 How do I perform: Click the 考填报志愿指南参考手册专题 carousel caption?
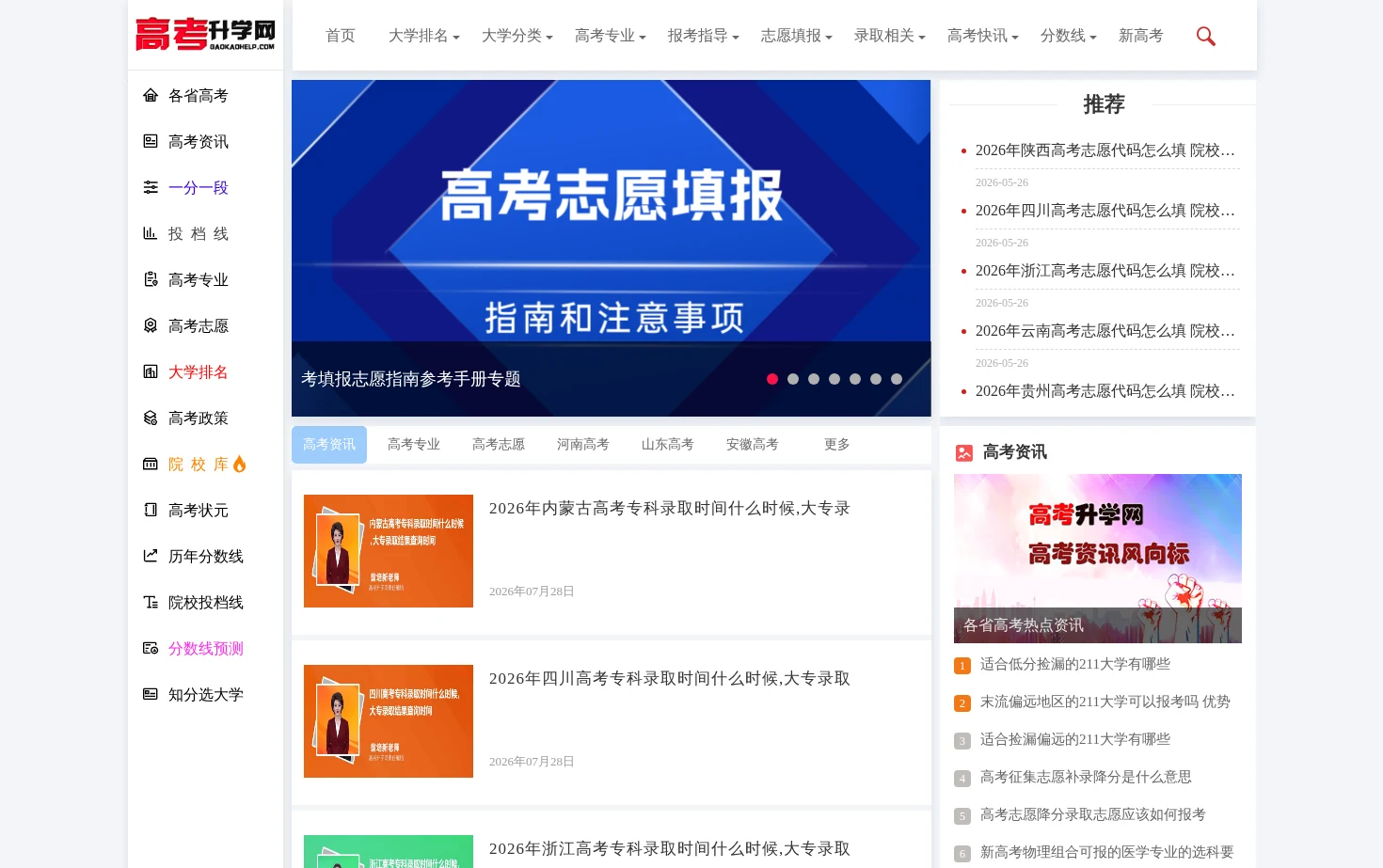point(411,379)
